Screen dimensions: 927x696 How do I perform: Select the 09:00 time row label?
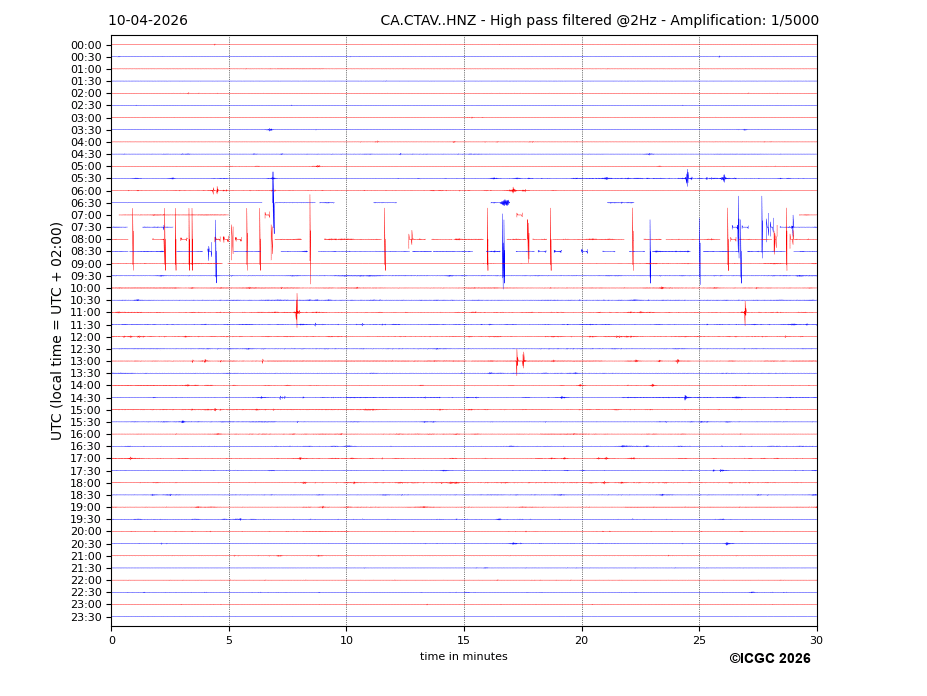(x=86, y=264)
